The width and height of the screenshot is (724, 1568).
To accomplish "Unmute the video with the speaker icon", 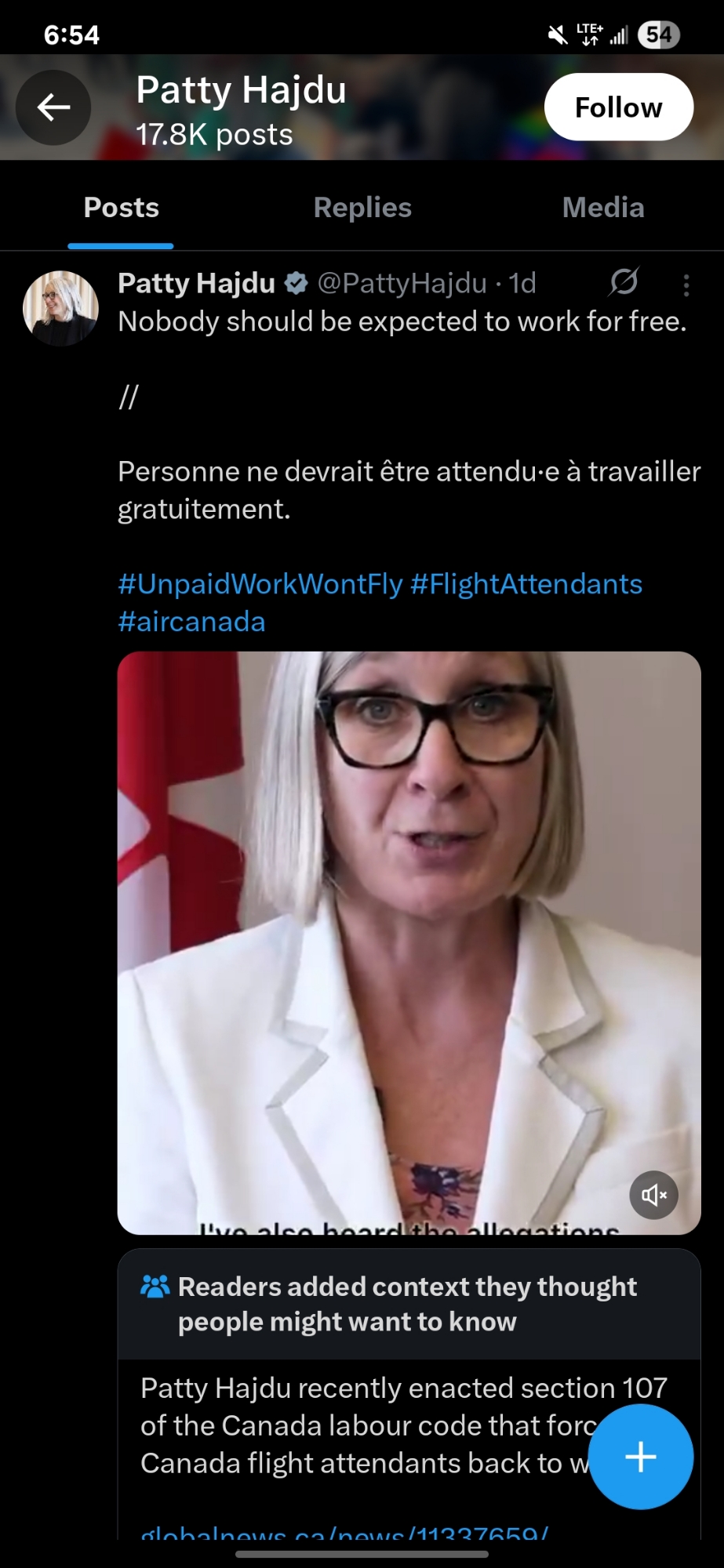I will (x=653, y=1195).
